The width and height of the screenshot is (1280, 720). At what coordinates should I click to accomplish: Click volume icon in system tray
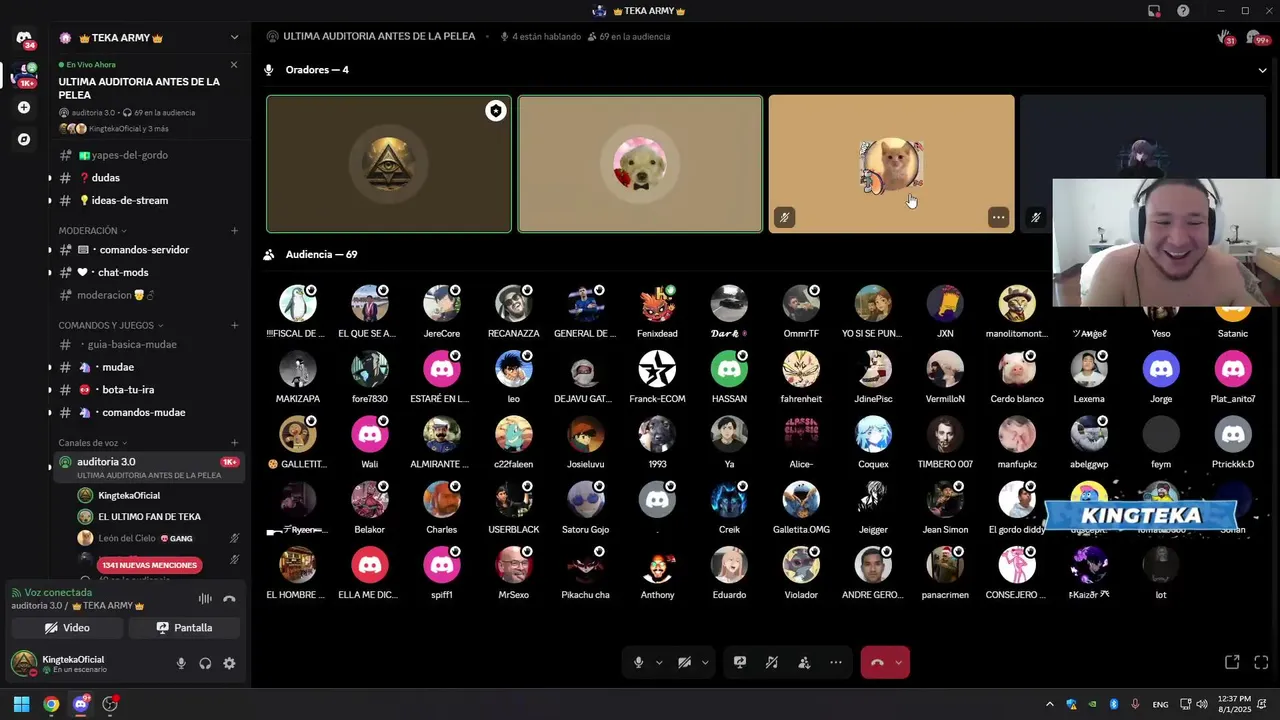tap(1203, 704)
